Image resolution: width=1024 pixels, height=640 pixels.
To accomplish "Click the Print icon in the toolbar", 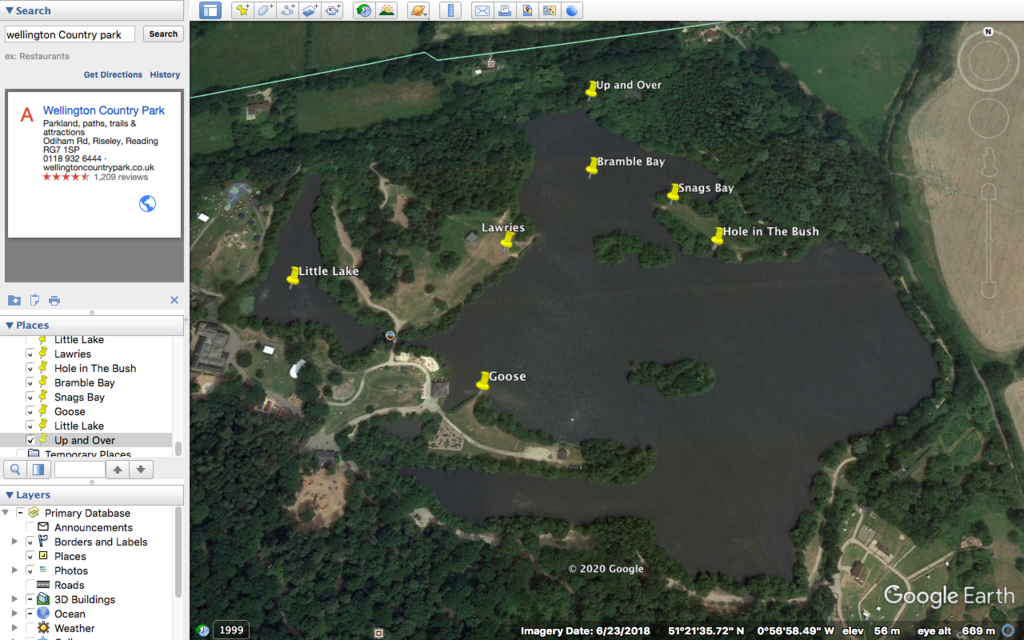I will 505,10.
